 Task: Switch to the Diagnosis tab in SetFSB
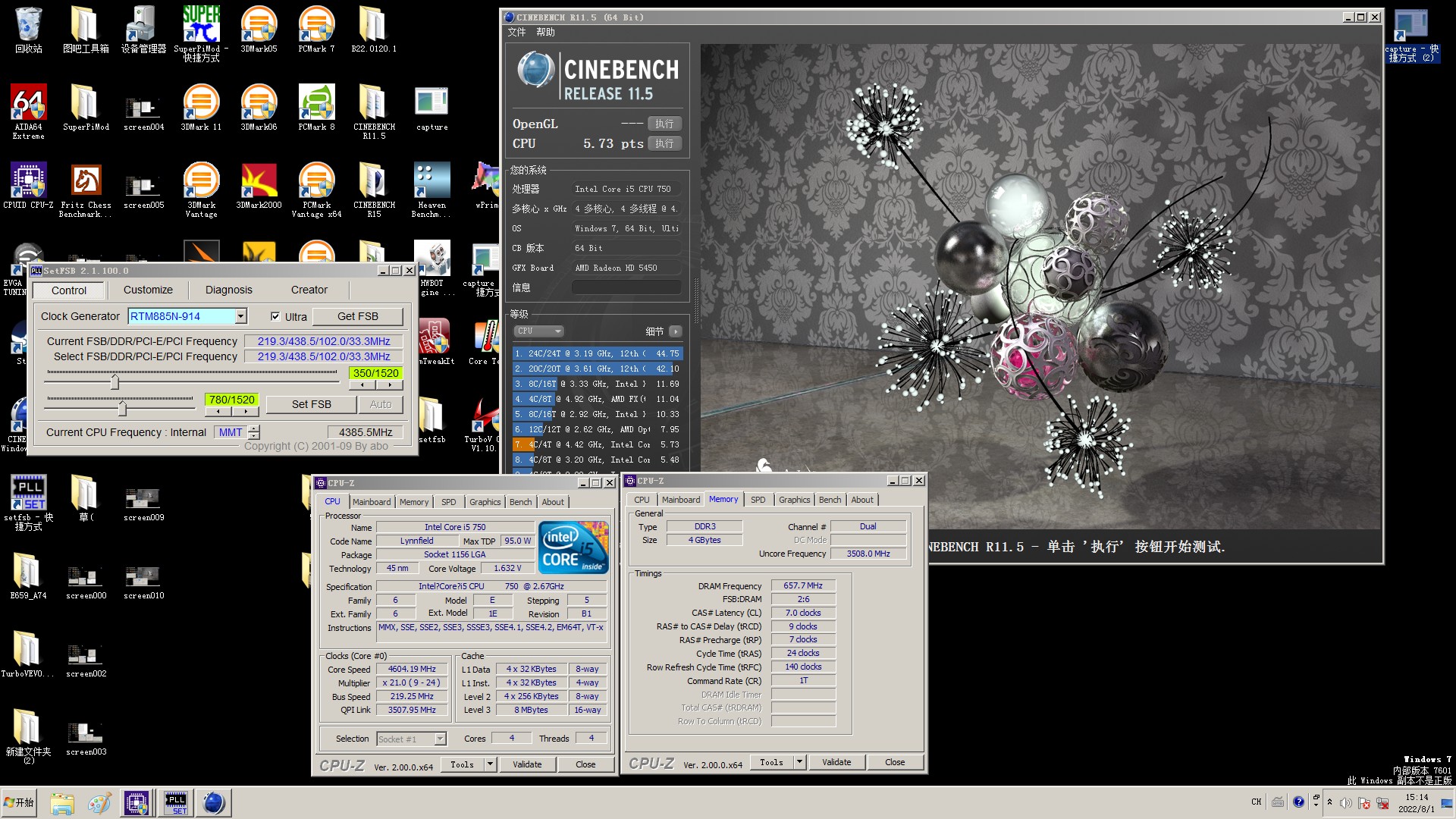(228, 290)
